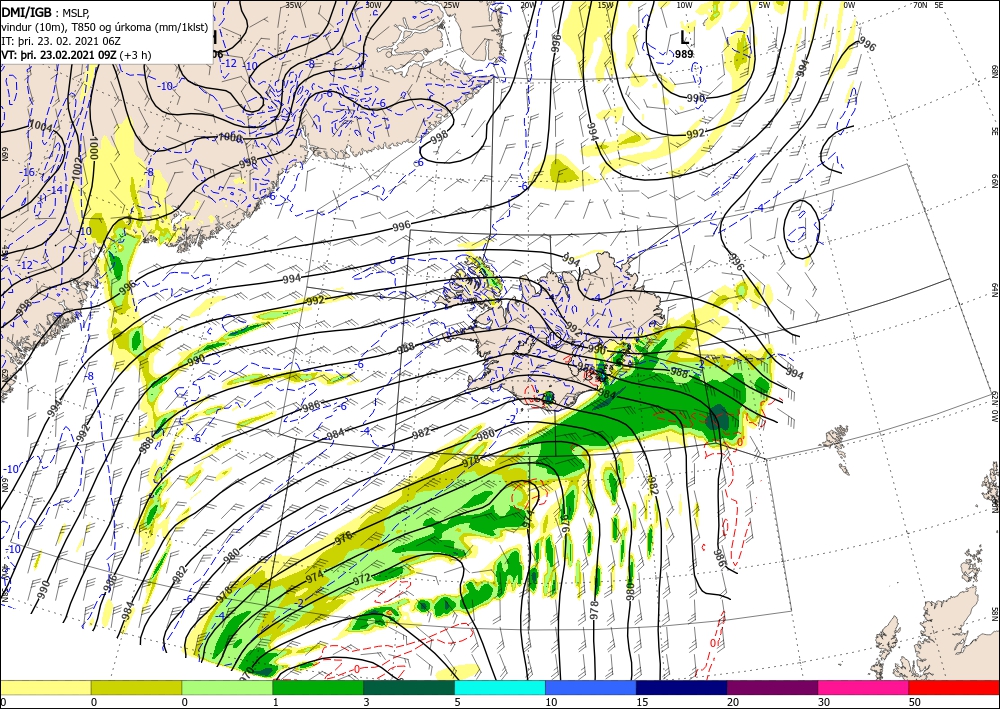Screen dimensions: 1000x709
Task: Click the '20W' longitude label
Action: (x=527, y=5)
